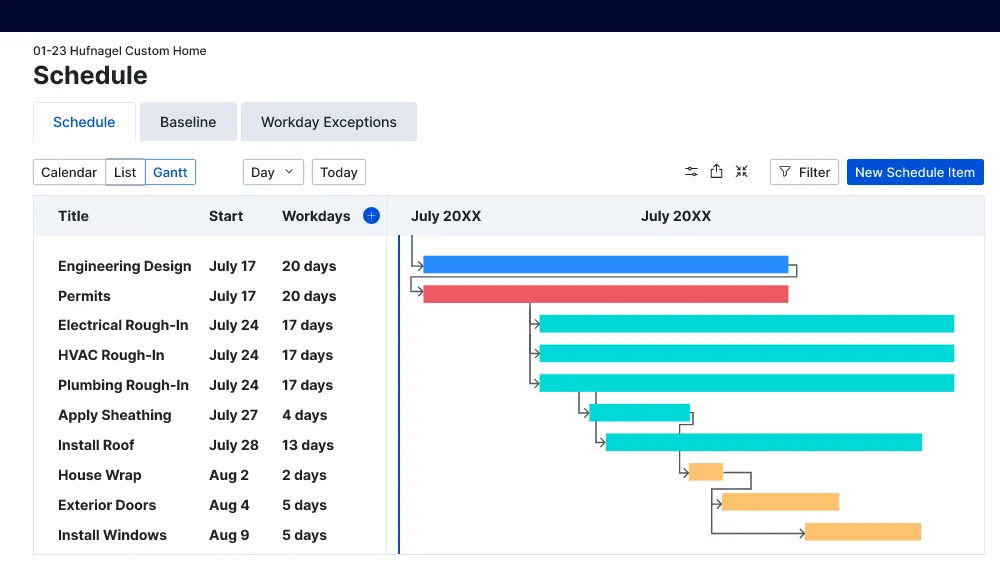Open the schedule settings sliders icon

[x=691, y=171]
